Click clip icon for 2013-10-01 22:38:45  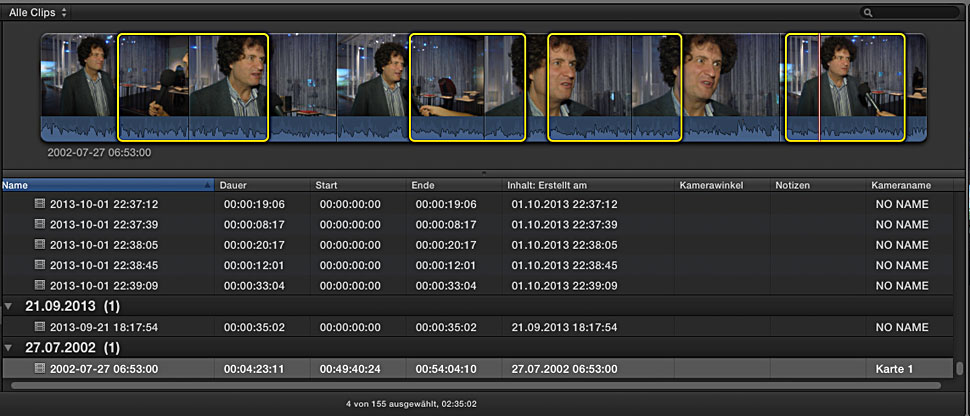click(40, 264)
